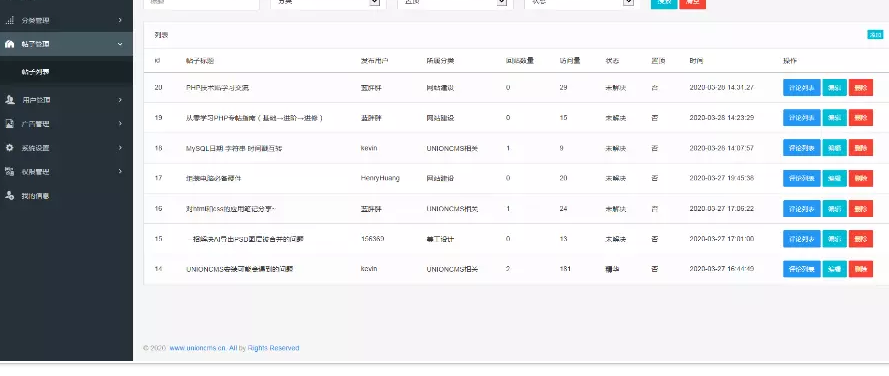Open 评论列表 for post 16
The image size is (889, 376).
coord(801,208)
